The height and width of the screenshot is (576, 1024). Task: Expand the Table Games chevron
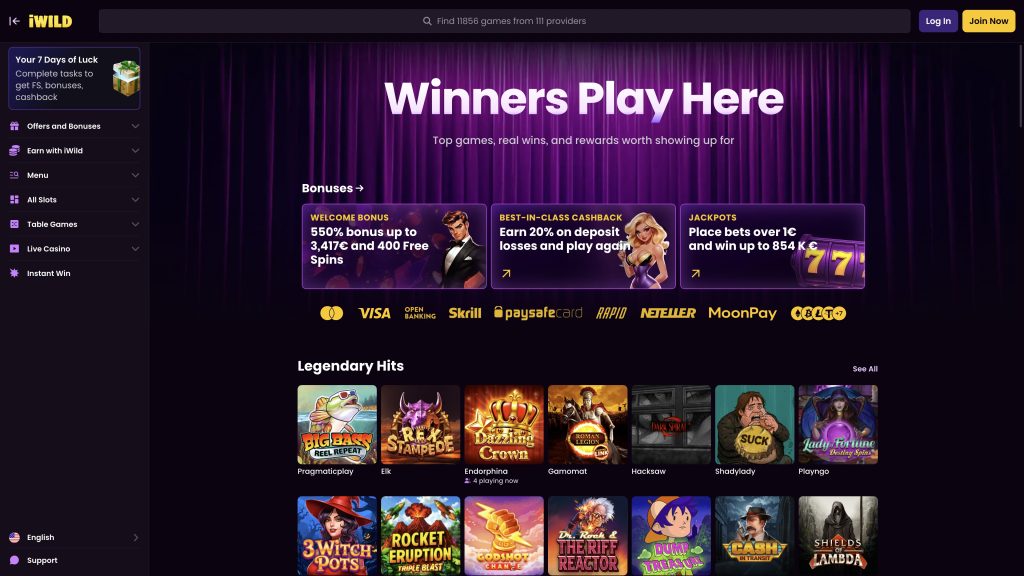pyautogui.click(x=135, y=224)
